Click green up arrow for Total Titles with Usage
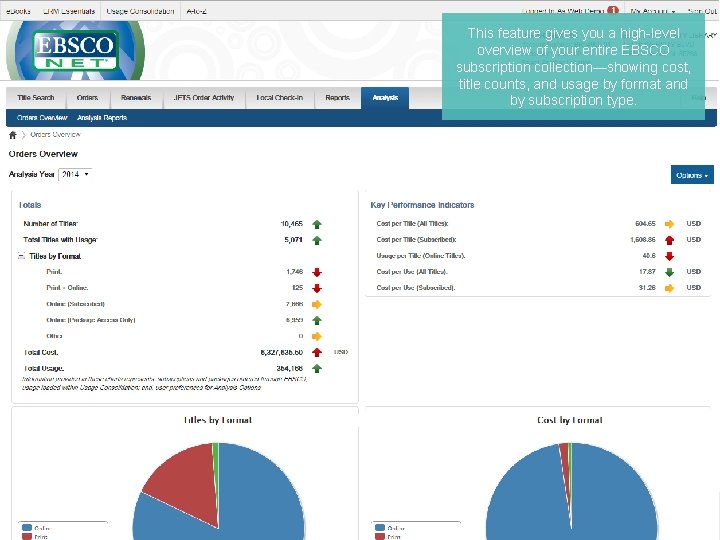 pos(317,240)
